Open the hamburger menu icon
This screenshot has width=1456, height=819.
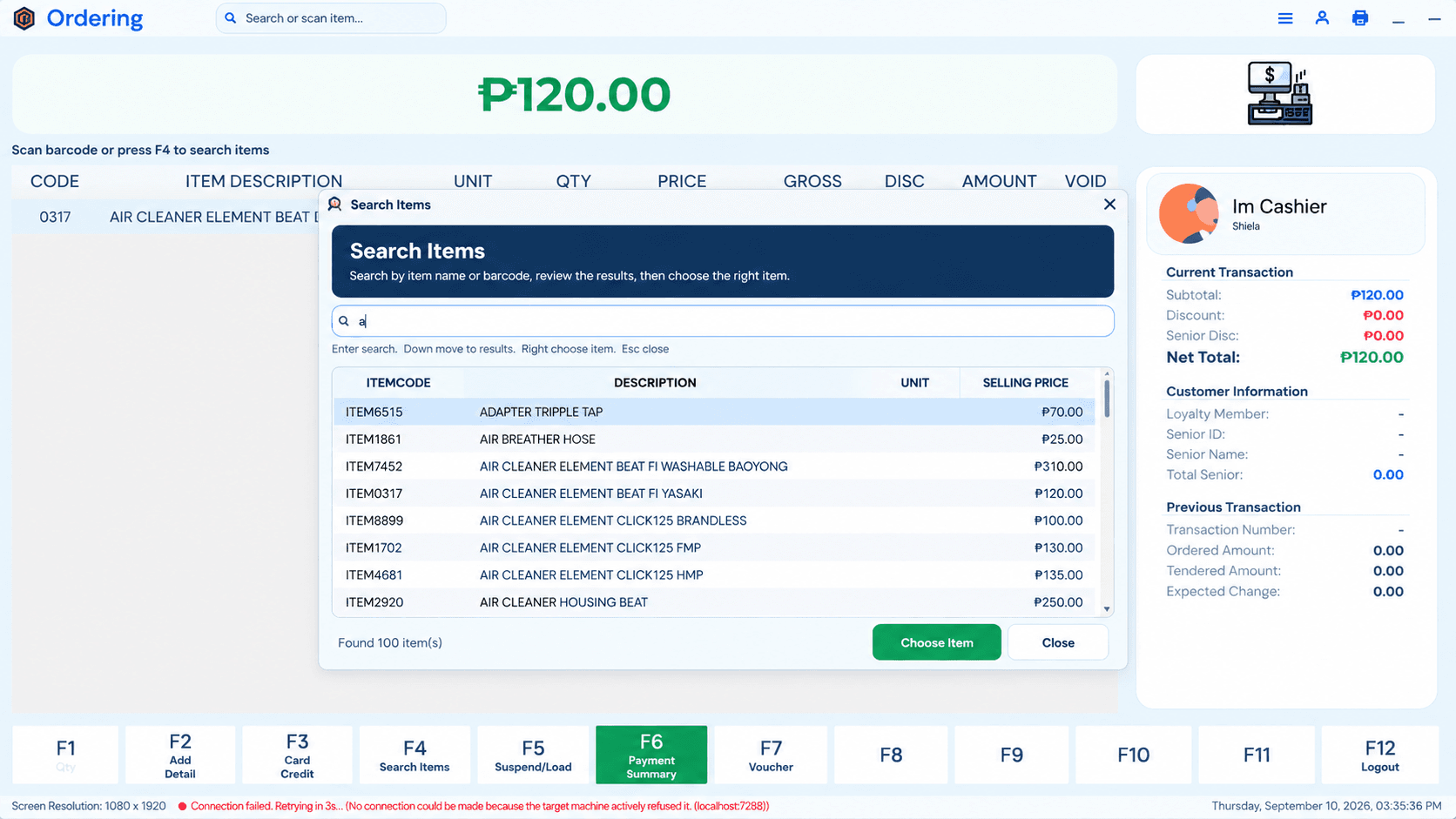click(1285, 18)
